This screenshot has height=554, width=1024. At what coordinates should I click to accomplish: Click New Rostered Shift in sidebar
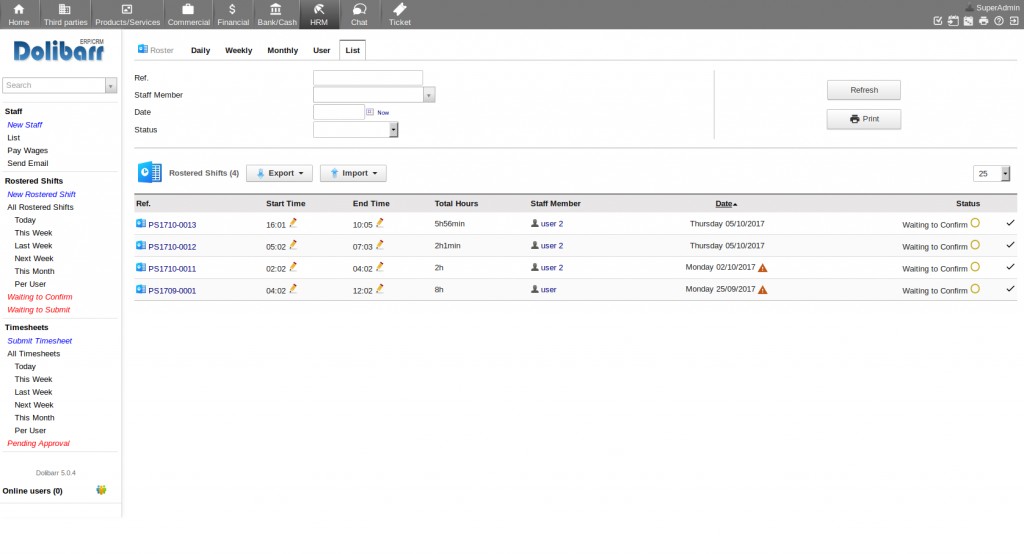tap(41, 194)
